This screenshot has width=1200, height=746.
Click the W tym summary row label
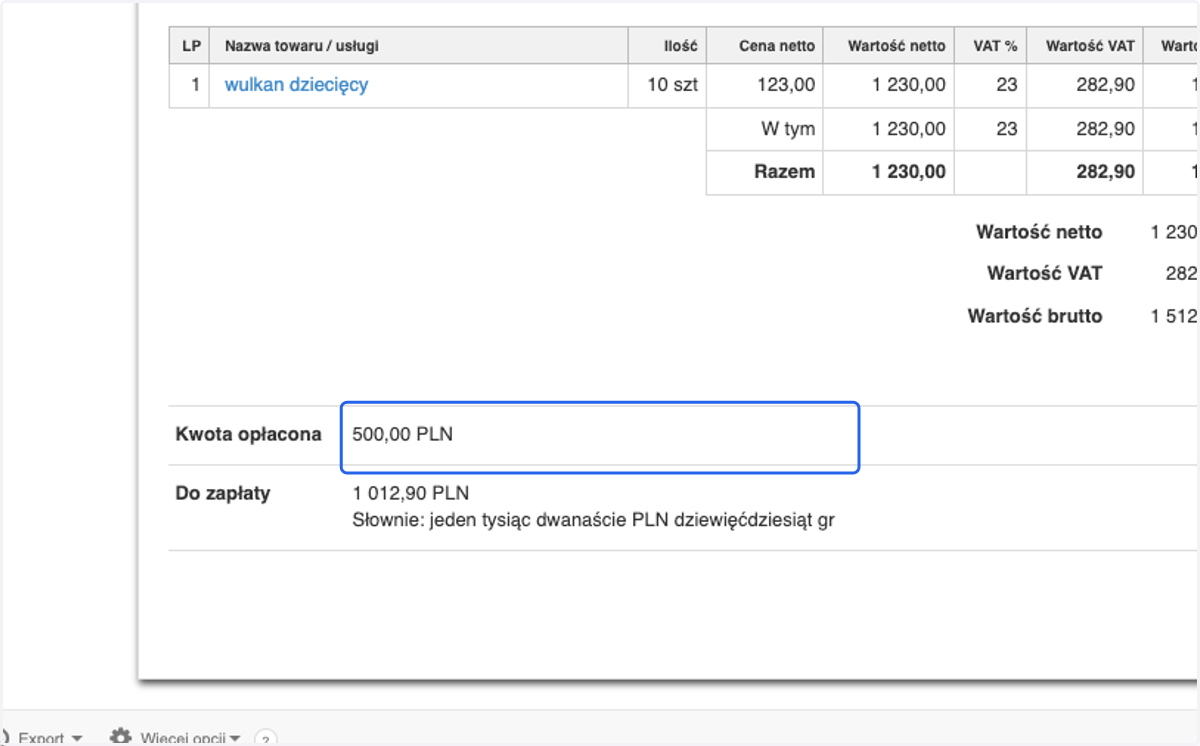[788, 129]
